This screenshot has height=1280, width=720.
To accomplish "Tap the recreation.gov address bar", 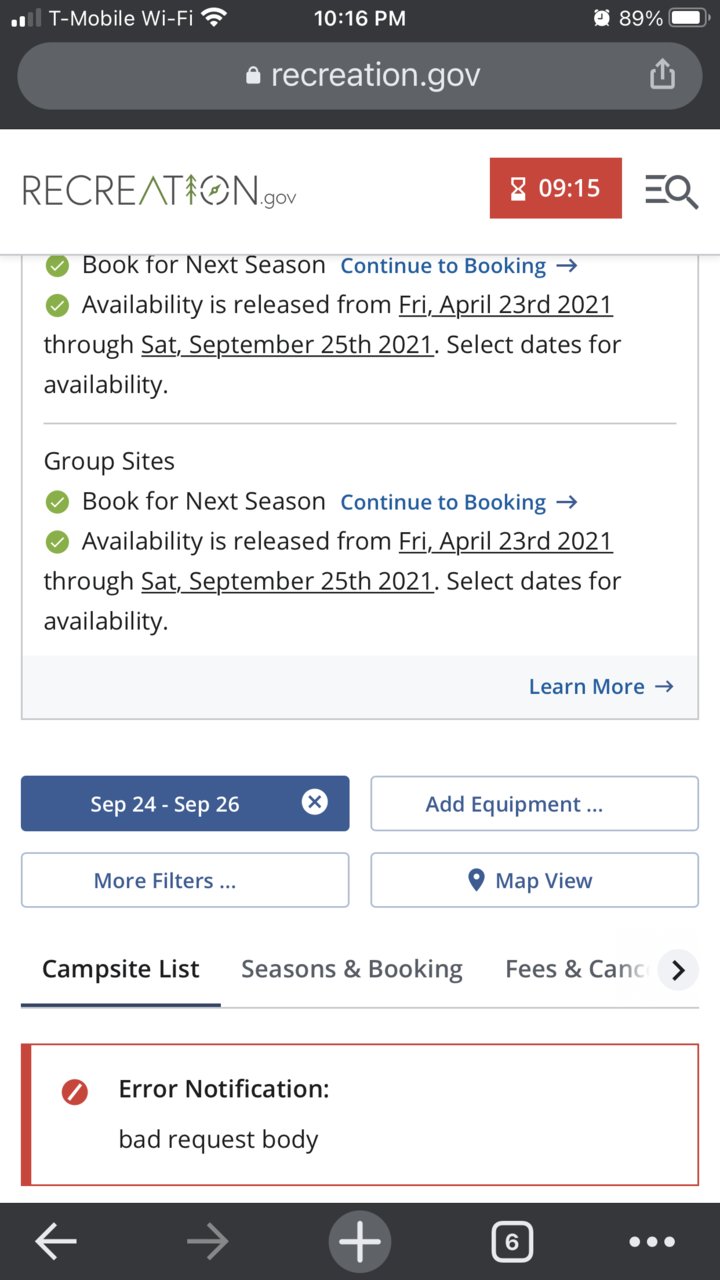I will click(x=360, y=75).
